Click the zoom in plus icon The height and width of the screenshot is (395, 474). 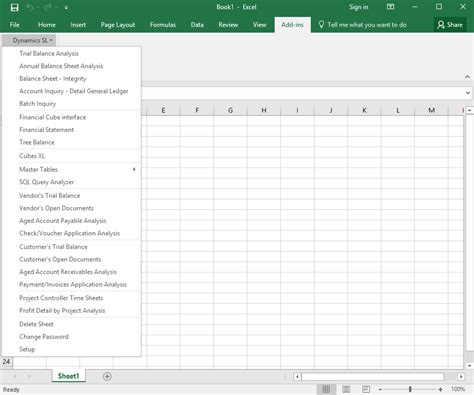pos(440,389)
